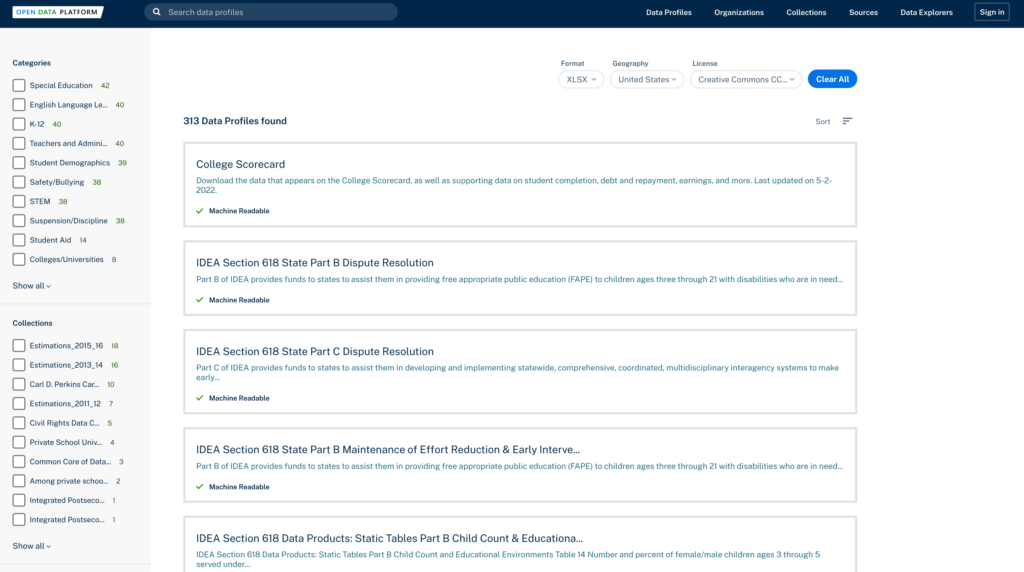Viewport: 1024px width, 572px height.
Task: Check the Suspension/Discipline category
Action: 19,221
